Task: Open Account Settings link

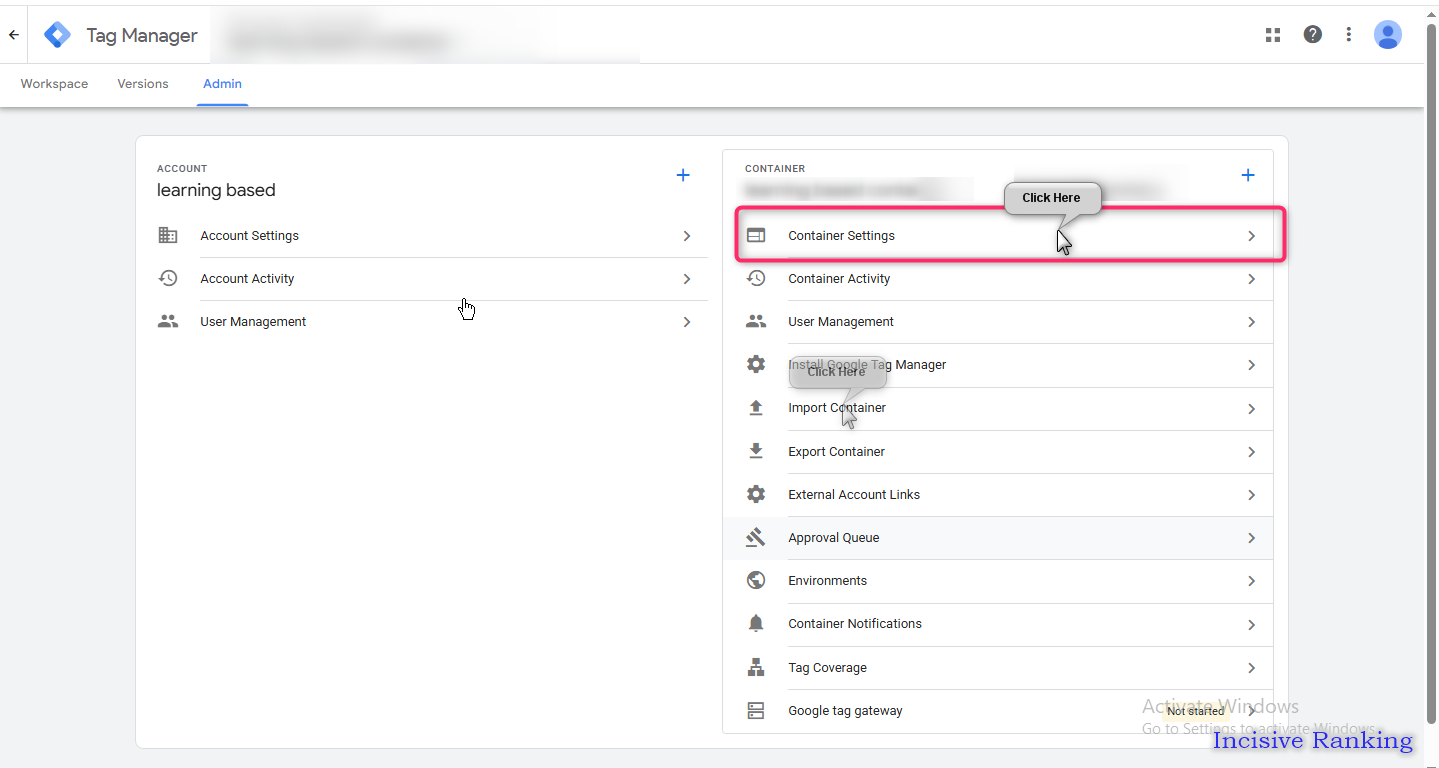Action: 249,236
